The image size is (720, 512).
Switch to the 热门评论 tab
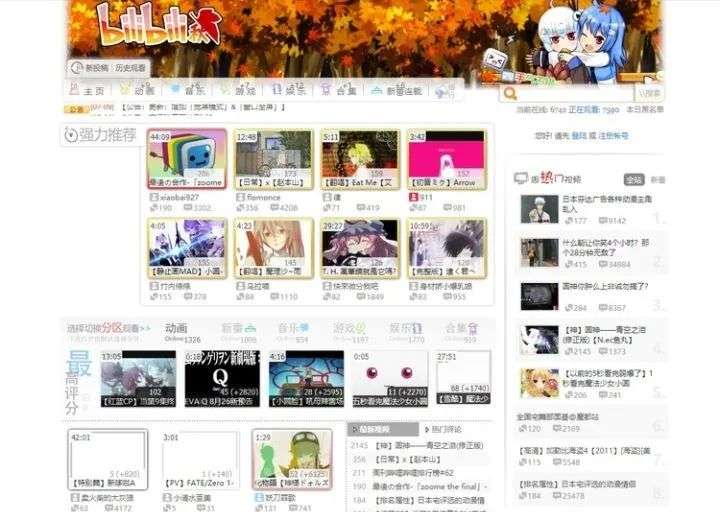pyautogui.click(x=443, y=429)
